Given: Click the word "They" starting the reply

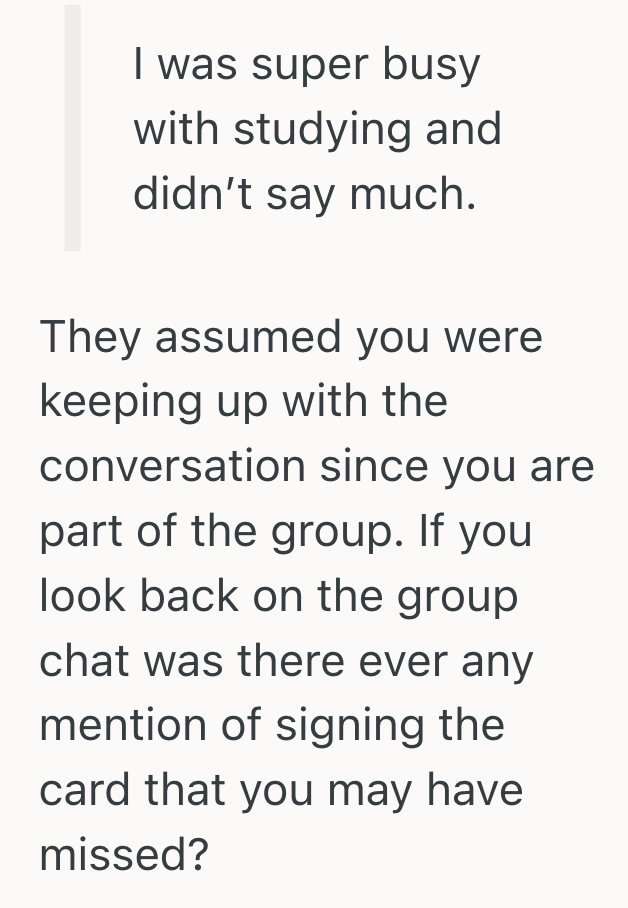Looking at the screenshot, I should 87,337.
